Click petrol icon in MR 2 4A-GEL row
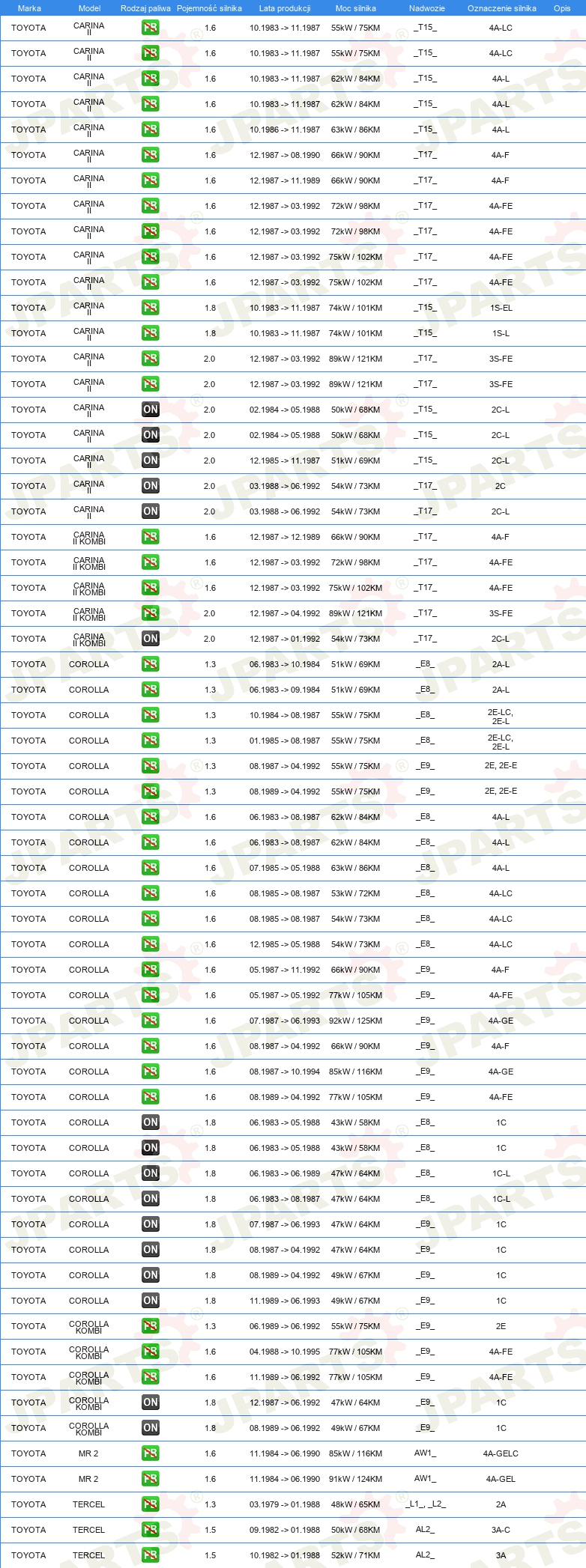The height and width of the screenshot is (1568, 586). point(150,1479)
